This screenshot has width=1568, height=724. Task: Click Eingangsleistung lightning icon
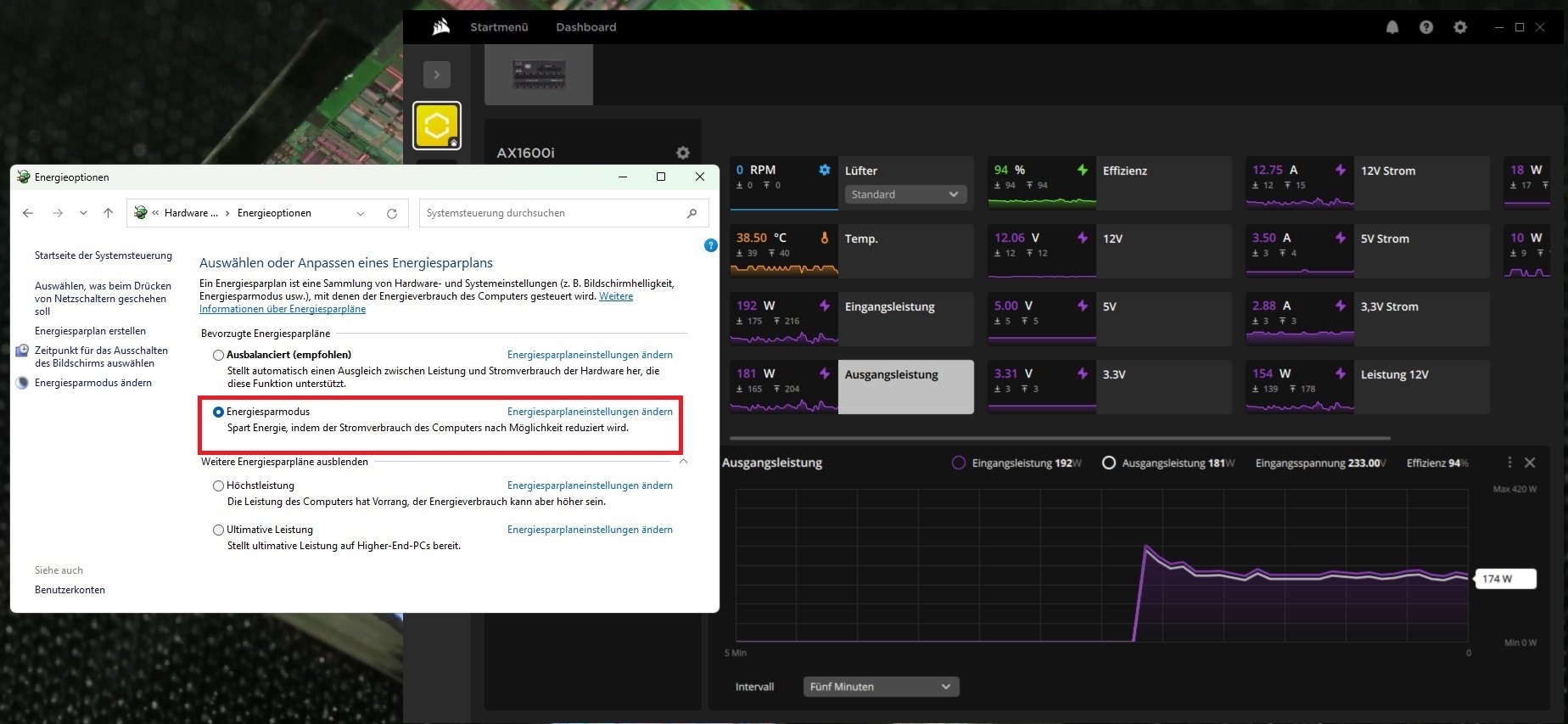click(x=824, y=306)
